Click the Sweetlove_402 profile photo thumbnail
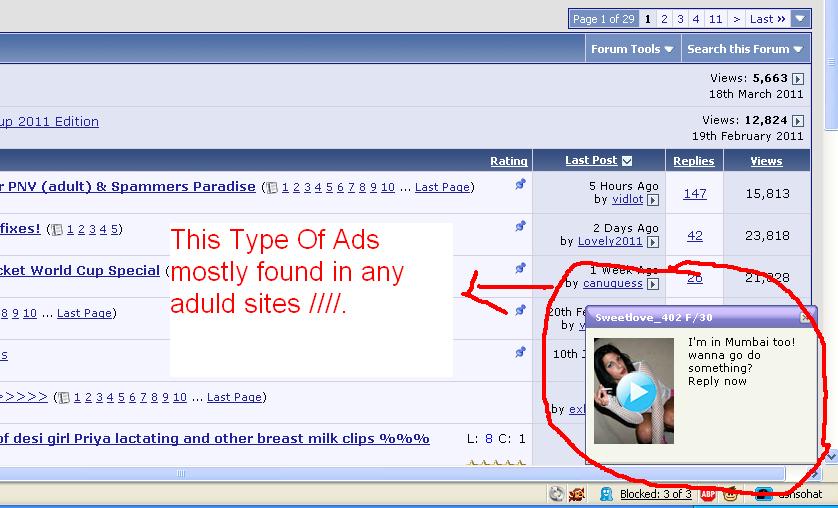Screen dimensions: 838x508 pyautogui.click(x=634, y=391)
